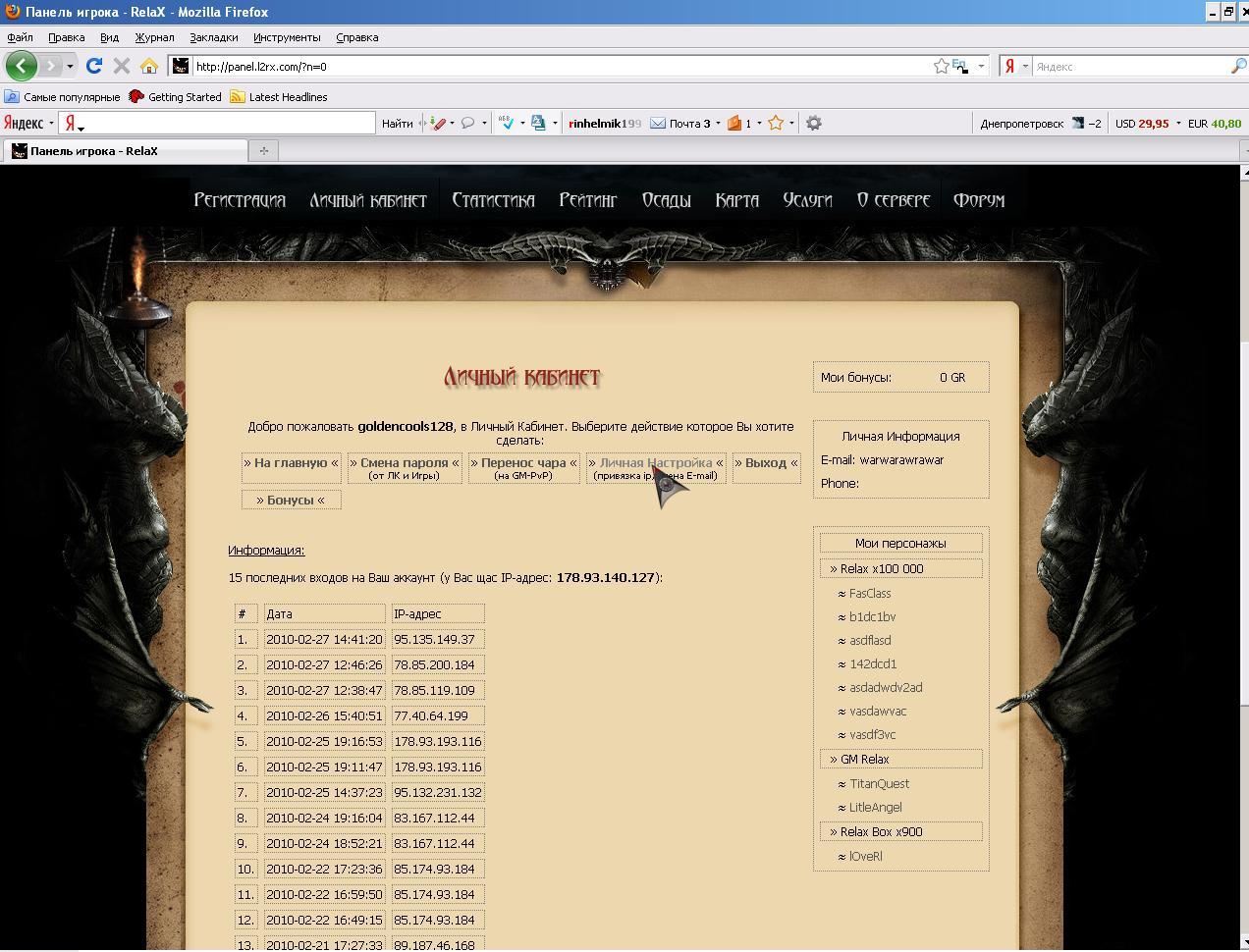Open Yandex bar settings gear
This screenshot has width=1249, height=952.
[x=813, y=123]
